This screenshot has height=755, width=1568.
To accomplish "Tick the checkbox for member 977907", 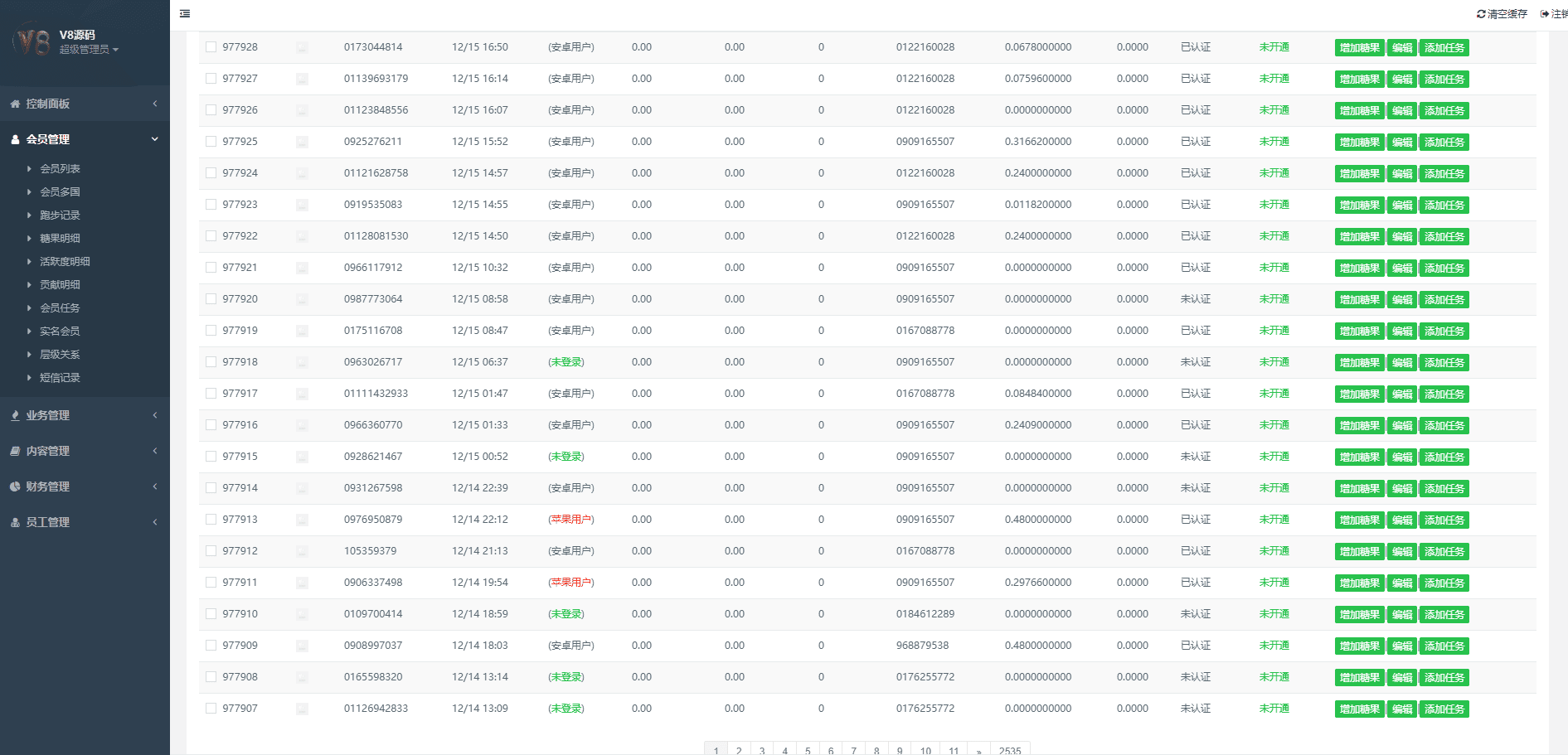I will point(211,709).
